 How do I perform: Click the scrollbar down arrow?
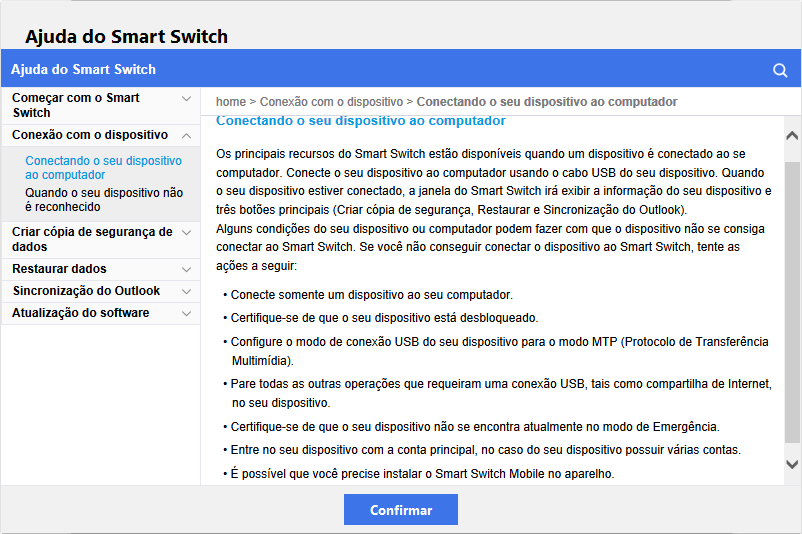pyautogui.click(x=792, y=464)
